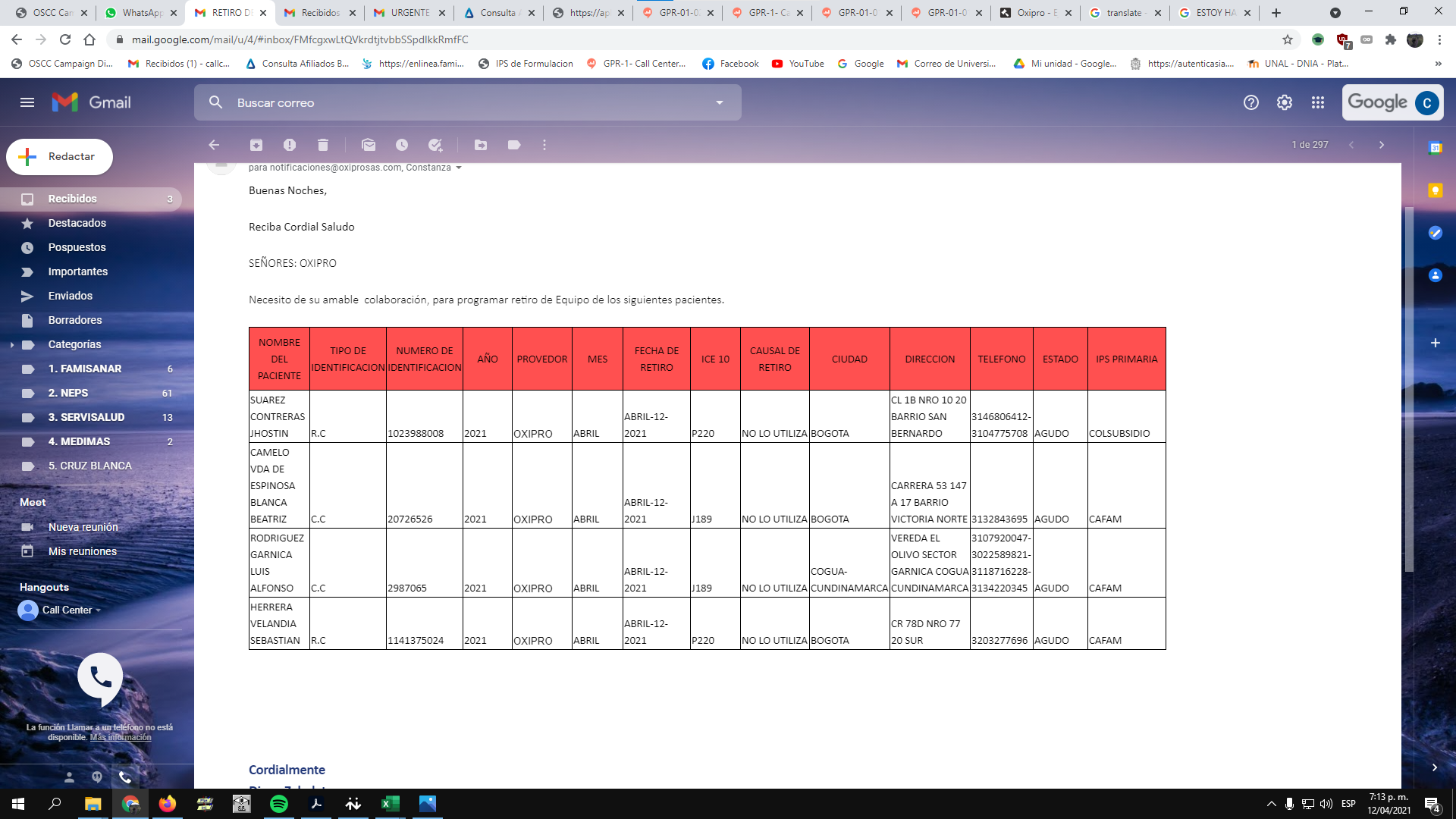Open Mis reuniones in Meet
The image size is (1456, 819).
click(83, 551)
